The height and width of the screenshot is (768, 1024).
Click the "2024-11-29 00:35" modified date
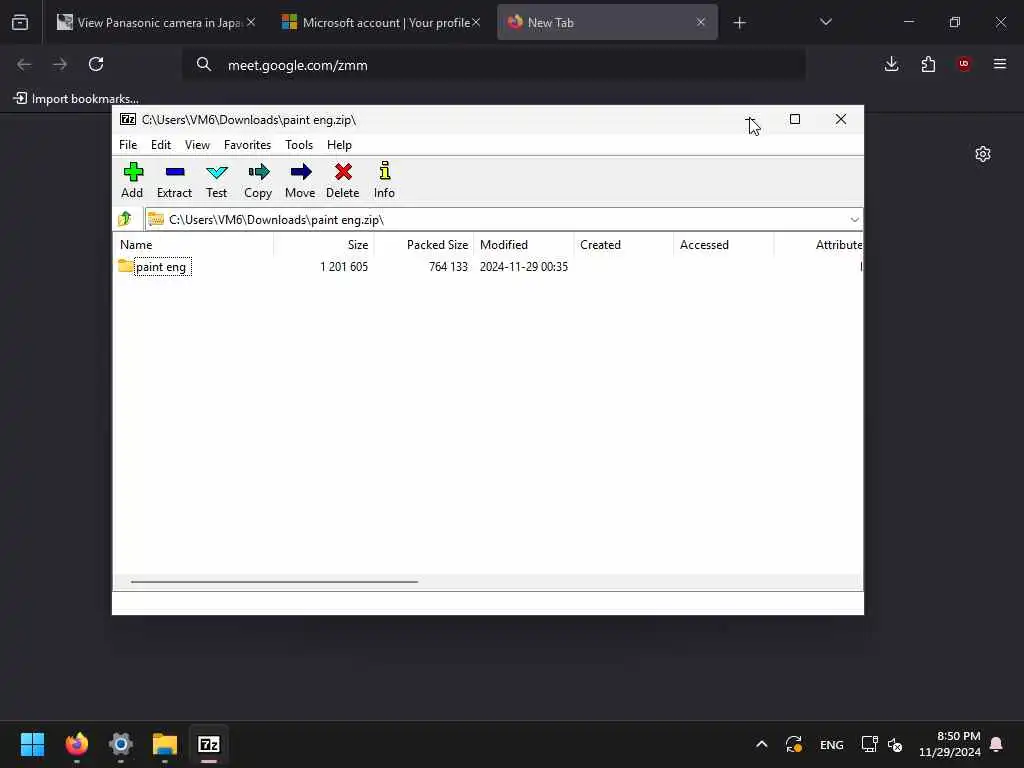tap(524, 266)
